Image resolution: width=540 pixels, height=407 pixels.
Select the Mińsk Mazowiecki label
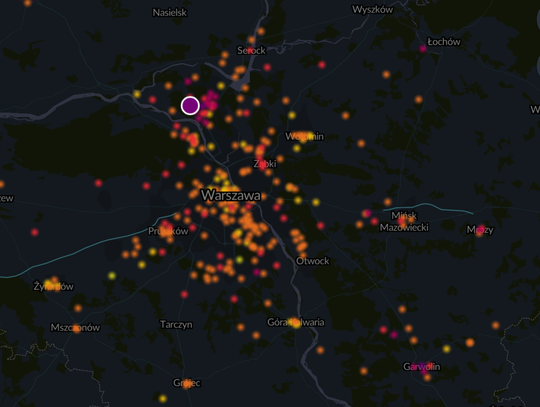(x=404, y=221)
